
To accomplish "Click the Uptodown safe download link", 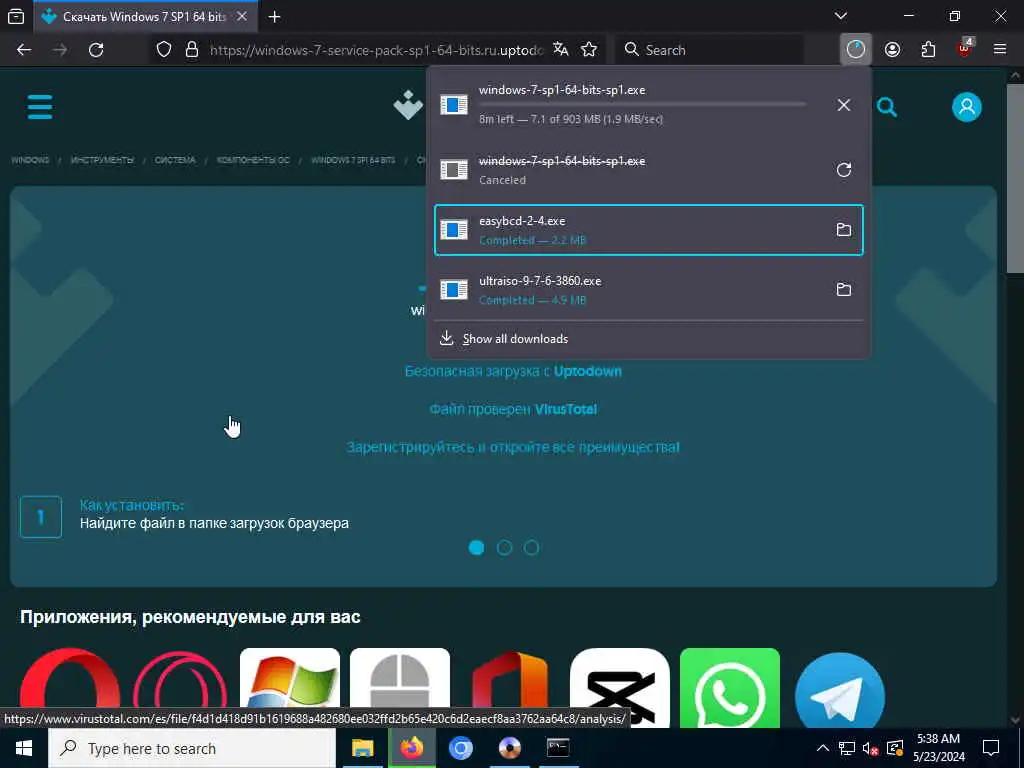I will 513,371.
